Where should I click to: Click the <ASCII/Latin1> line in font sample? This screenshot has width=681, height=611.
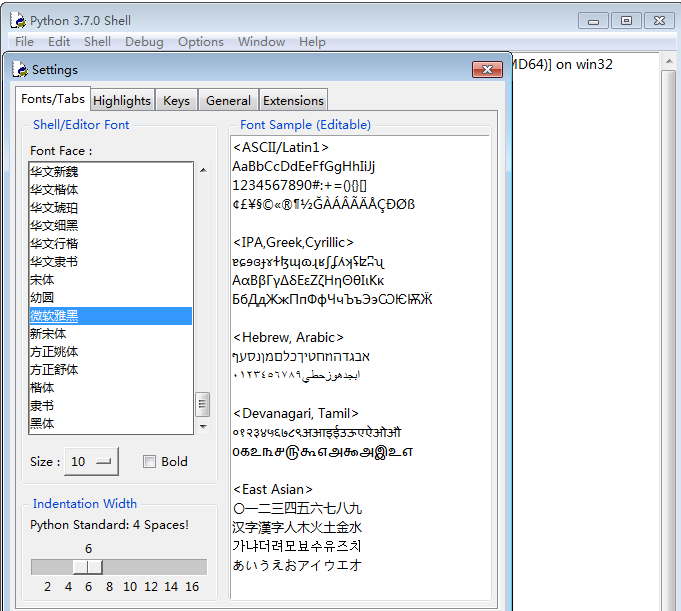(281, 148)
